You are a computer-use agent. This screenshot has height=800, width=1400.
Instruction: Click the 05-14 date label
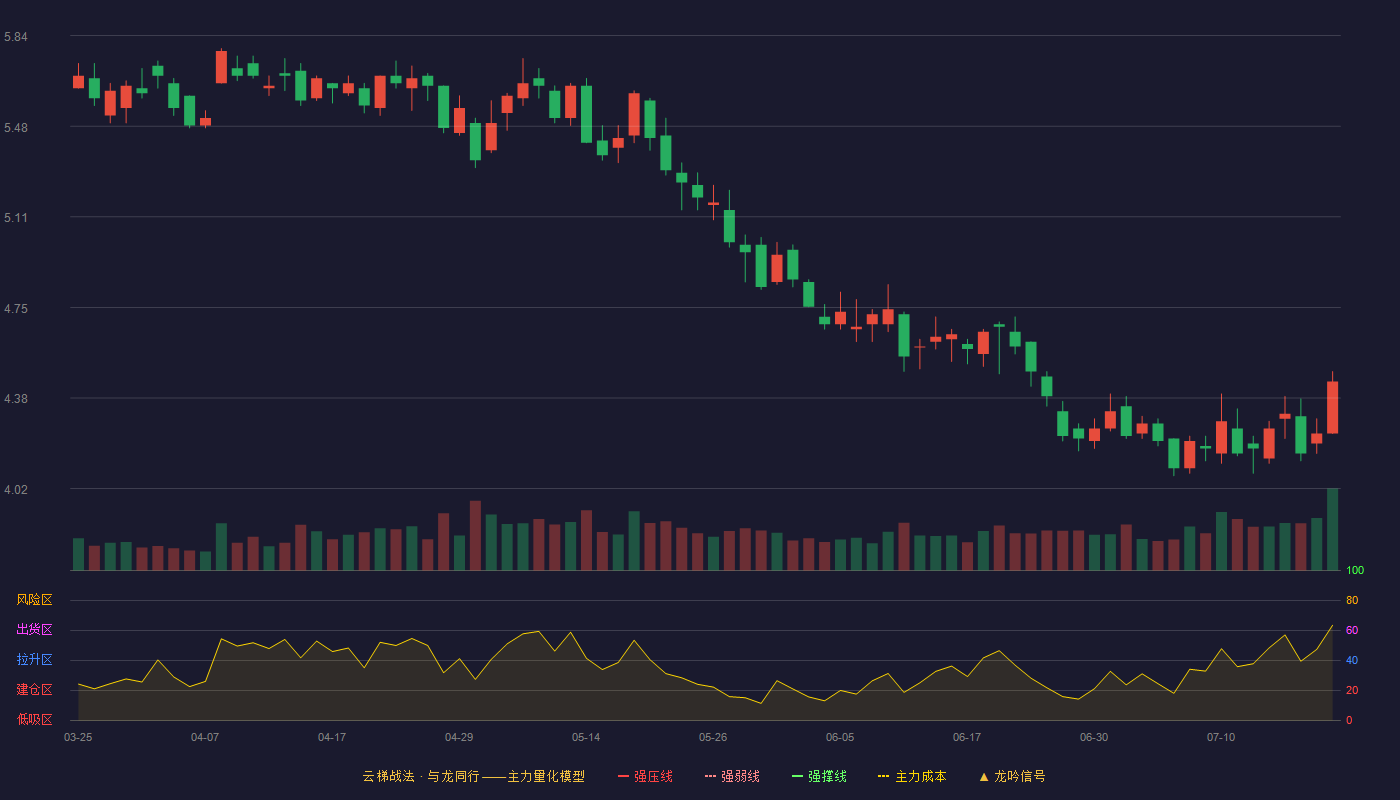click(x=586, y=737)
